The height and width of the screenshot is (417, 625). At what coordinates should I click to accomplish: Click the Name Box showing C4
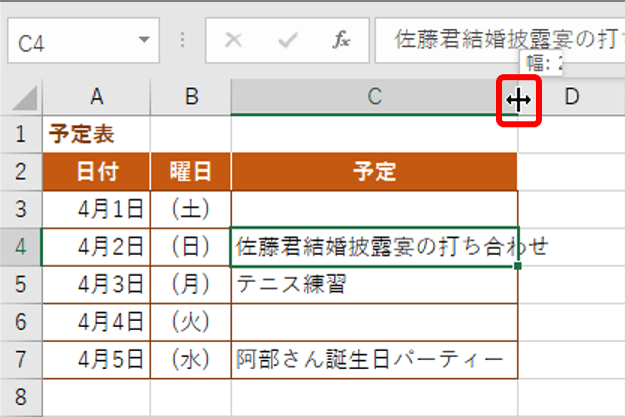click(x=83, y=40)
